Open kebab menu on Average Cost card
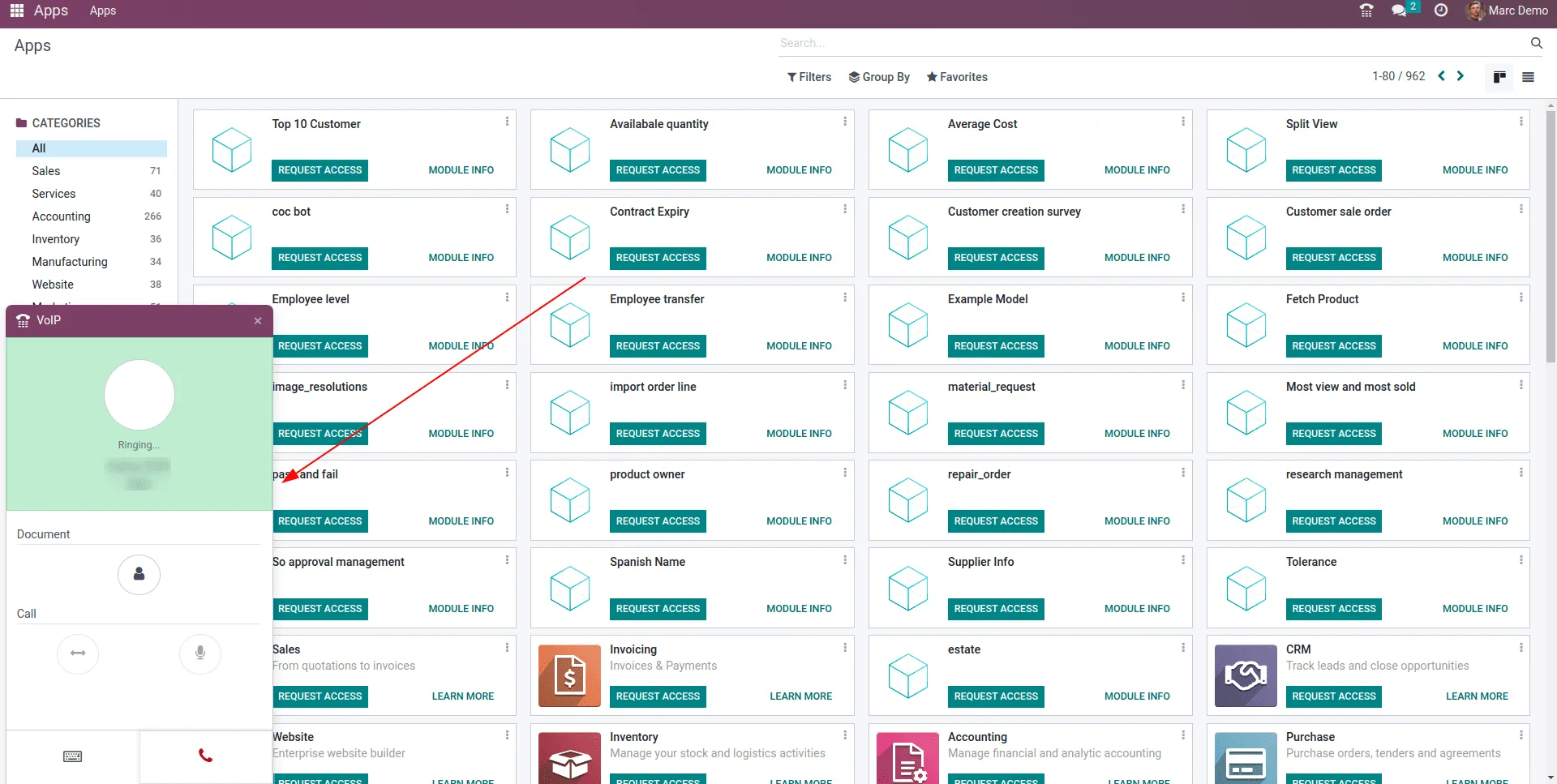Viewport: 1557px width, 784px height. pyautogui.click(x=1183, y=122)
